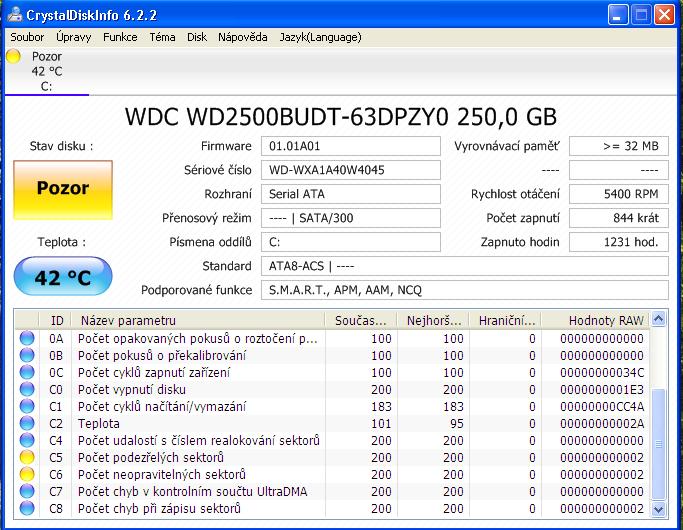Click yellow warning icon of row C5
Image resolution: width=683 pixels, height=530 pixels.
[x=27, y=457]
